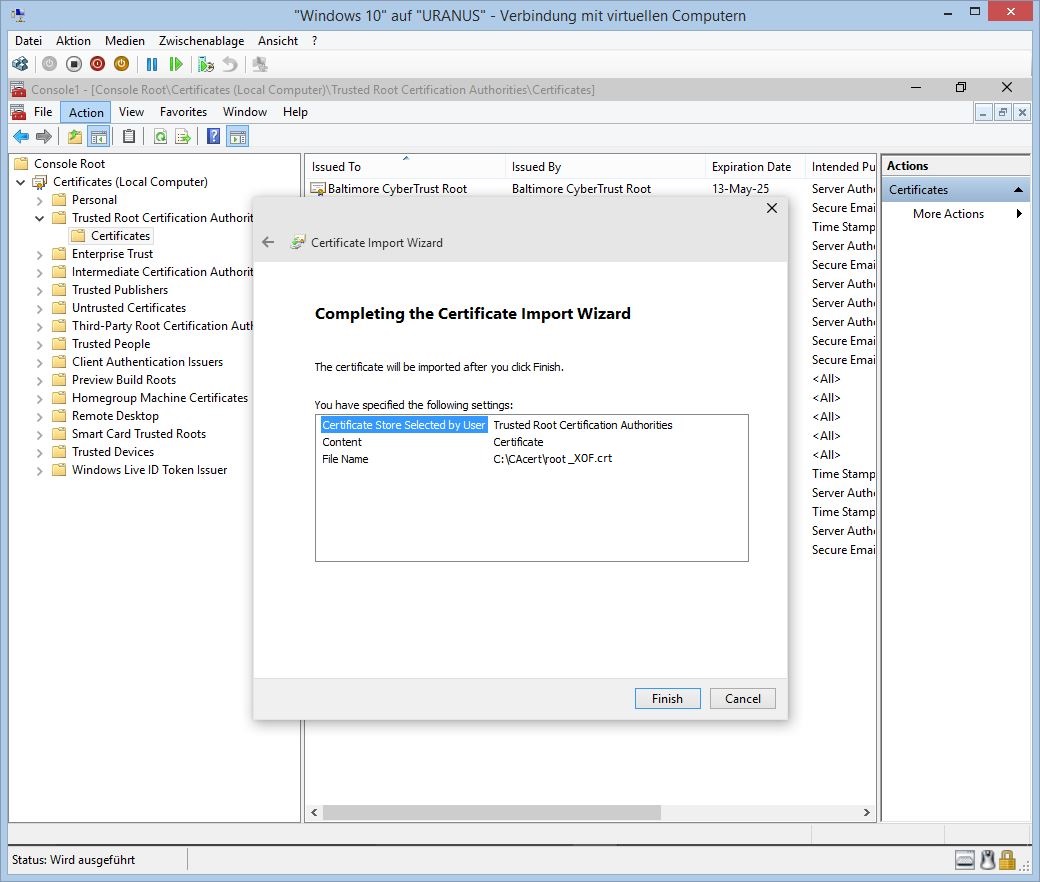1040x882 pixels.
Task: Click the wizard's back arrow
Action: (268, 242)
